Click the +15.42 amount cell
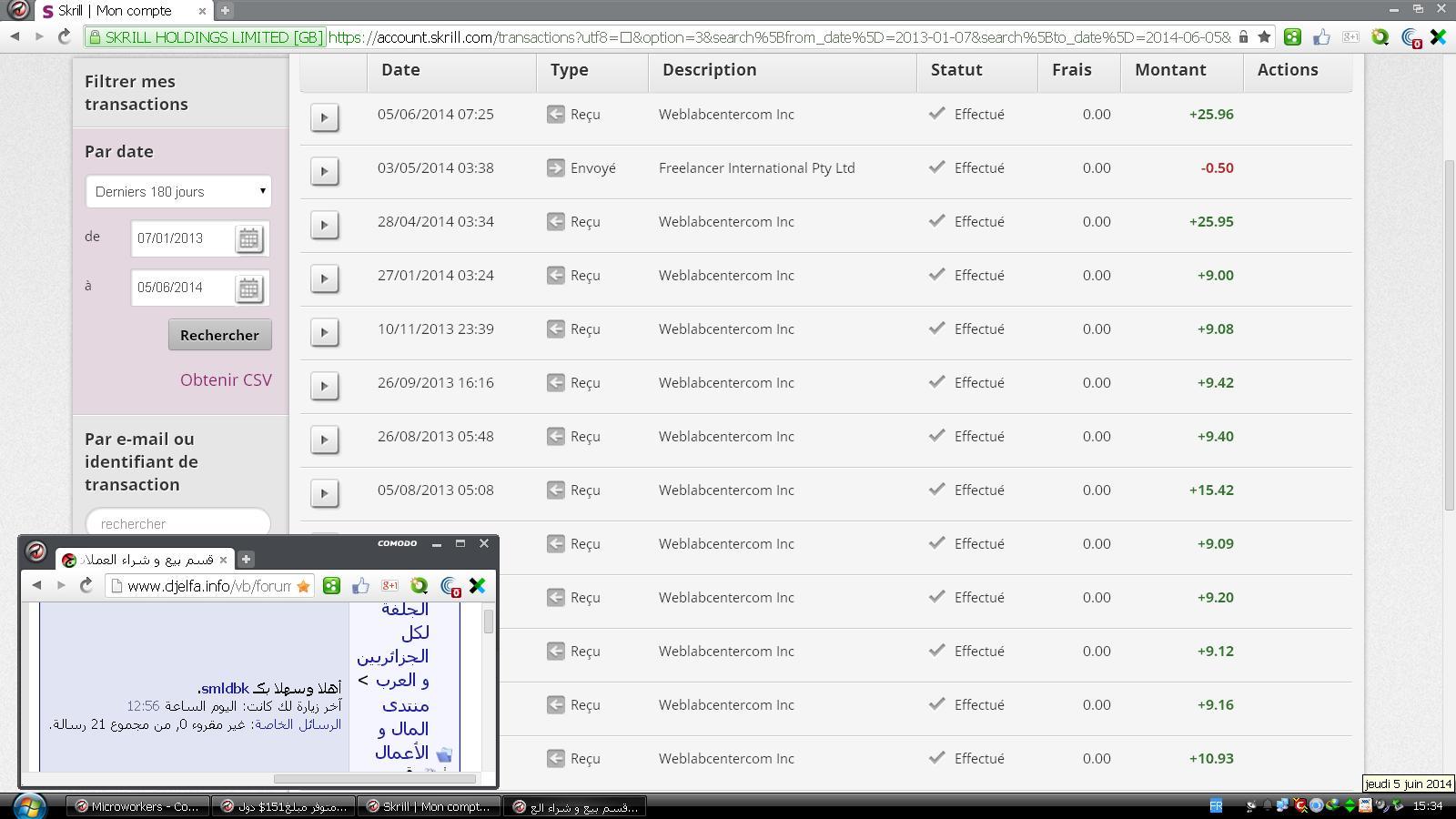Screen dimensions: 1456x819 point(1211,490)
